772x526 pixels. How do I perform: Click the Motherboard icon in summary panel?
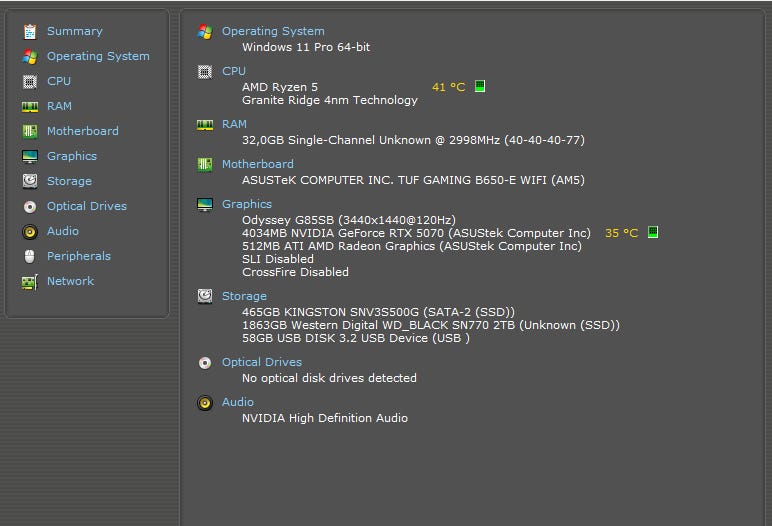point(205,164)
